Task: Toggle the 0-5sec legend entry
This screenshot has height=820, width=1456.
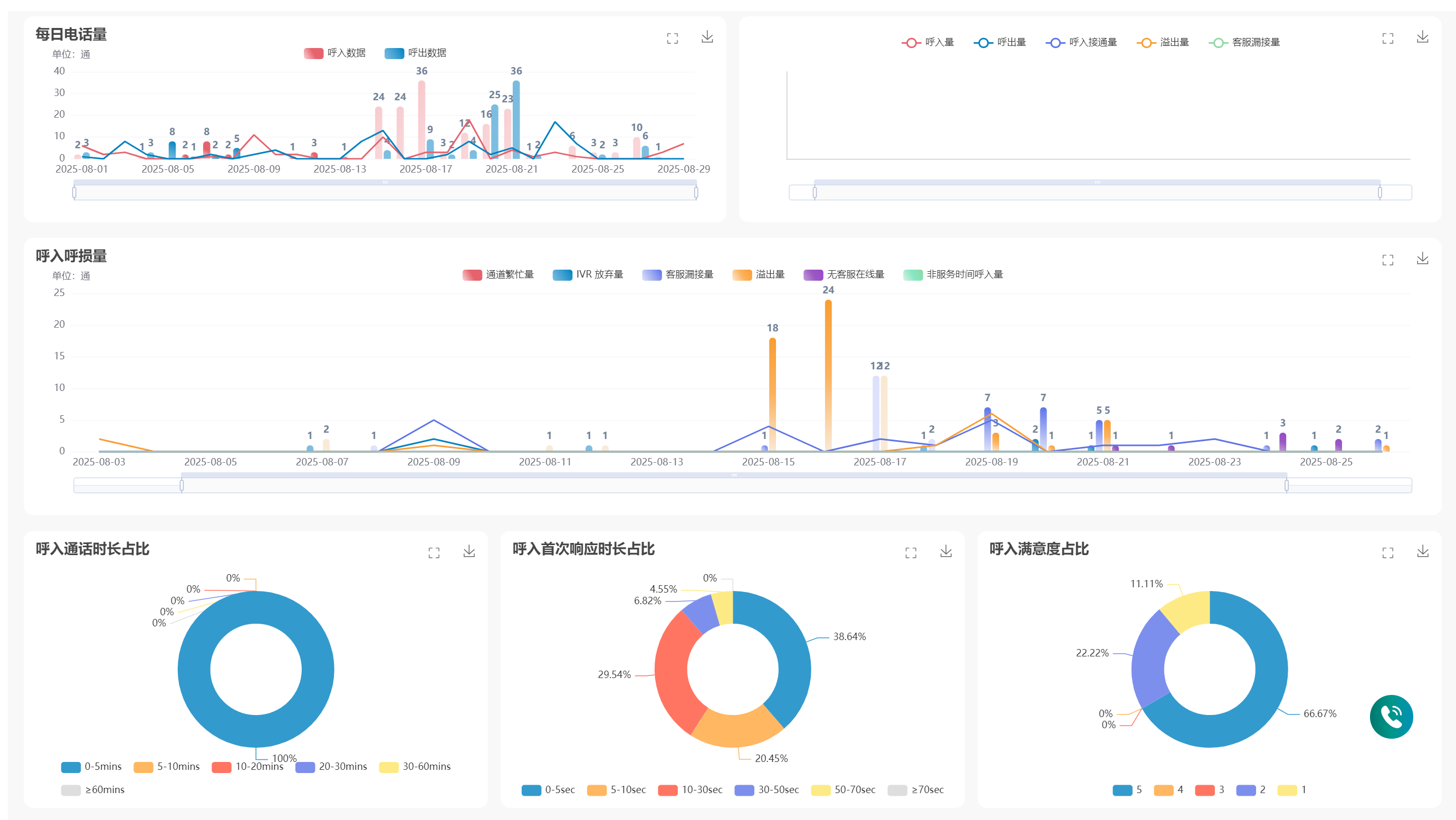Action: click(548, 789)
